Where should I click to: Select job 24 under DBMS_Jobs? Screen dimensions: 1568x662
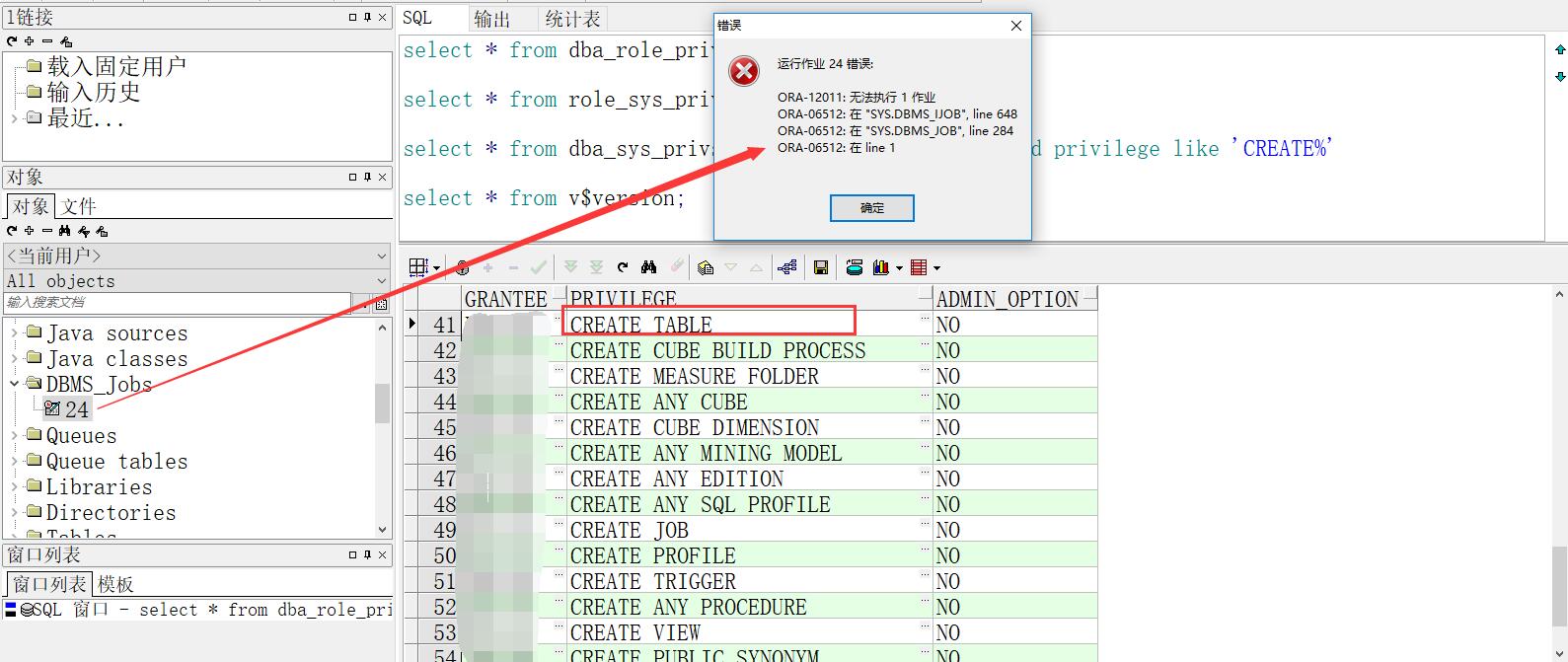[x=68, y=409]
